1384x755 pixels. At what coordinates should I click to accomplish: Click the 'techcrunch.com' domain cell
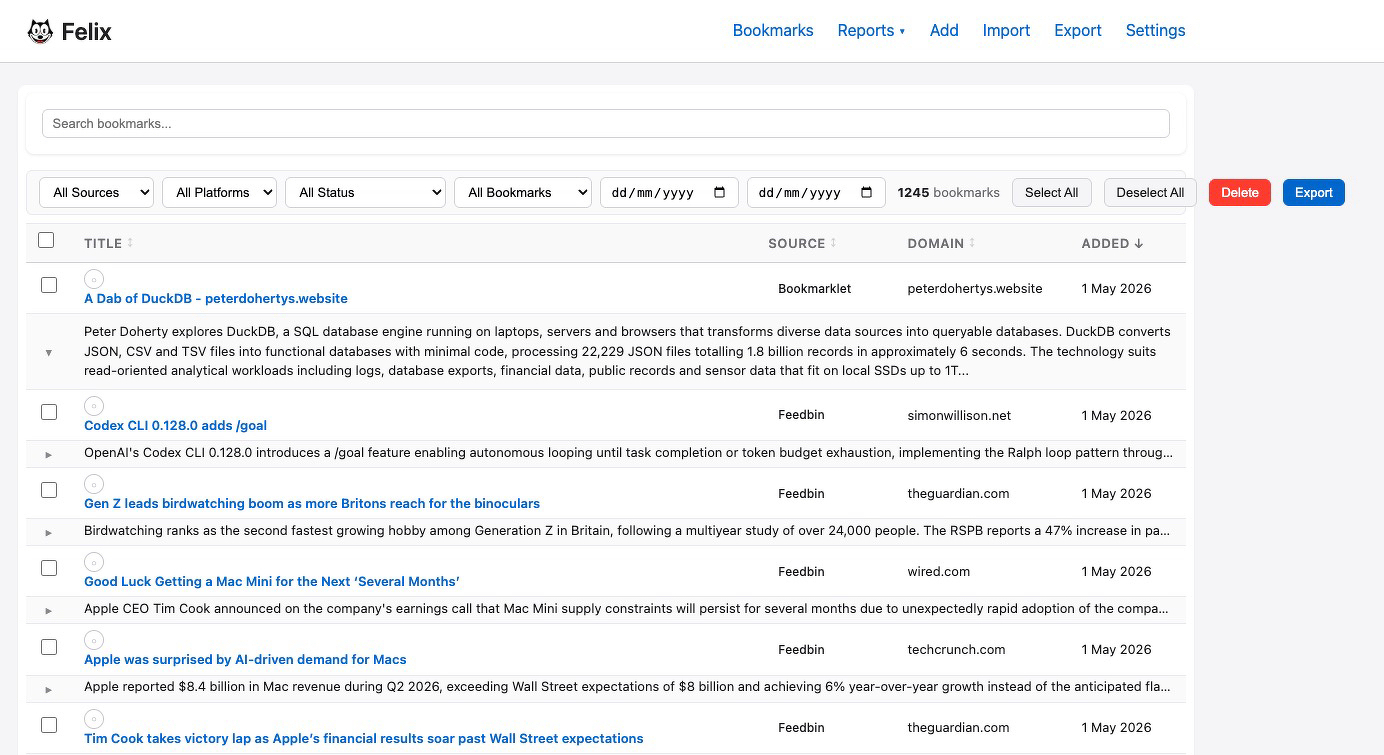click(956, 649)
